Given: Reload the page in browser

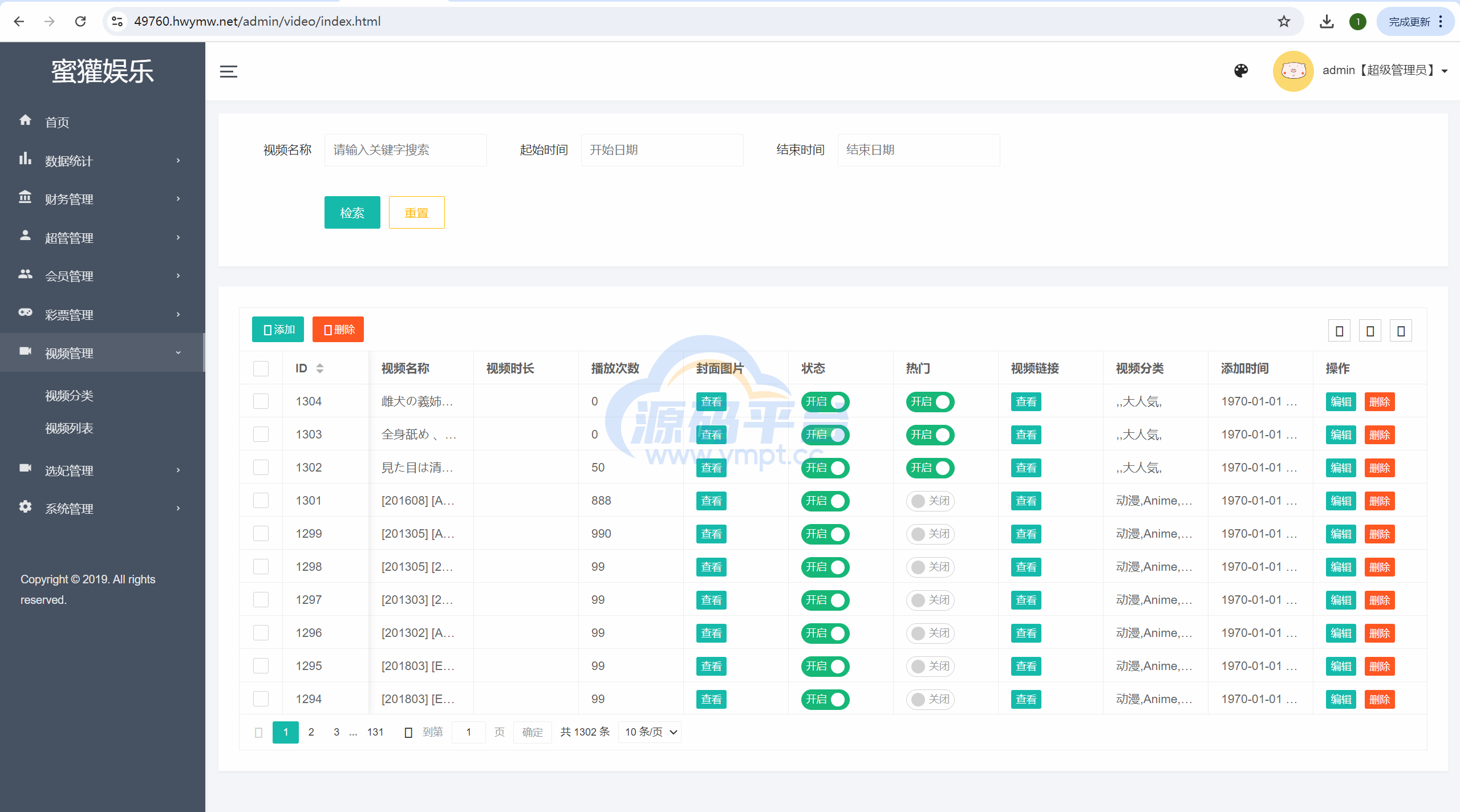Looking at the screenshot, I should pos(80,22).
